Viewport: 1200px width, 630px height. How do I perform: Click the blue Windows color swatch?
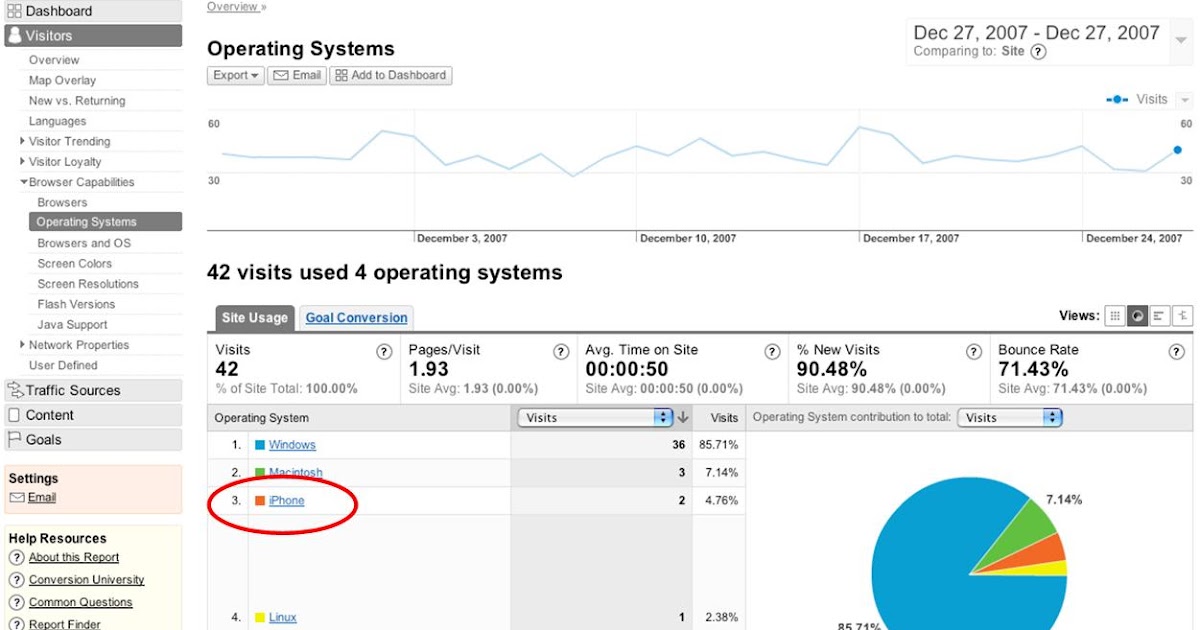[x=260, y=445]
